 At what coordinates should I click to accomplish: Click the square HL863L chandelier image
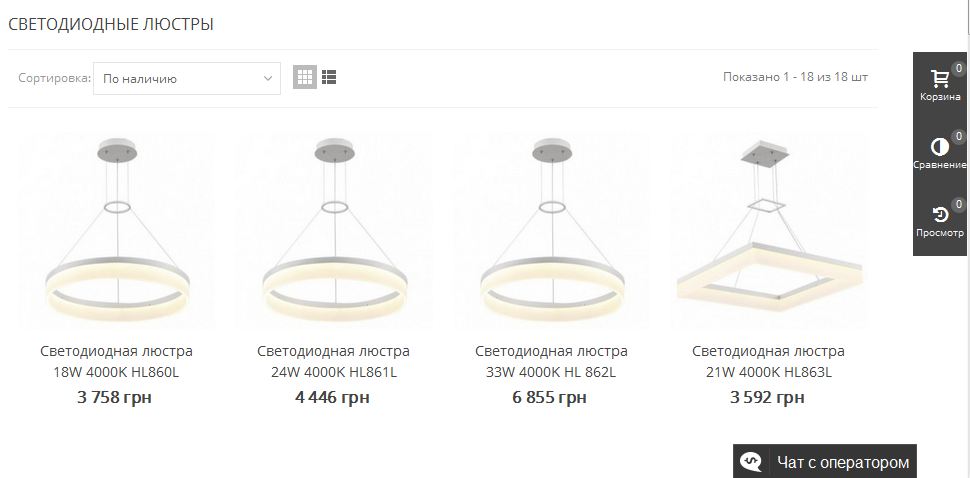(x=768, y=230)
